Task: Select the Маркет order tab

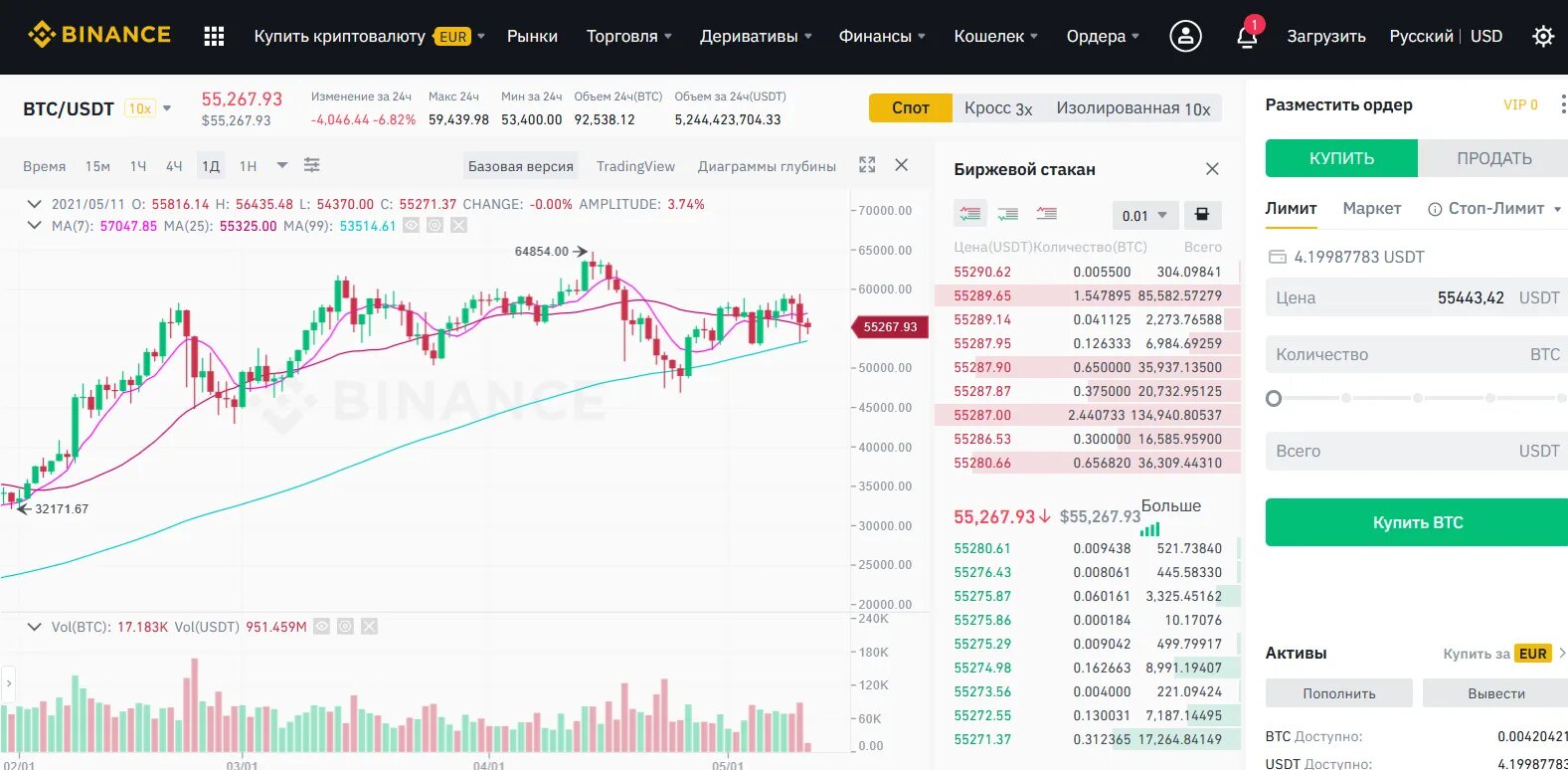Action: pos(1372,209)
